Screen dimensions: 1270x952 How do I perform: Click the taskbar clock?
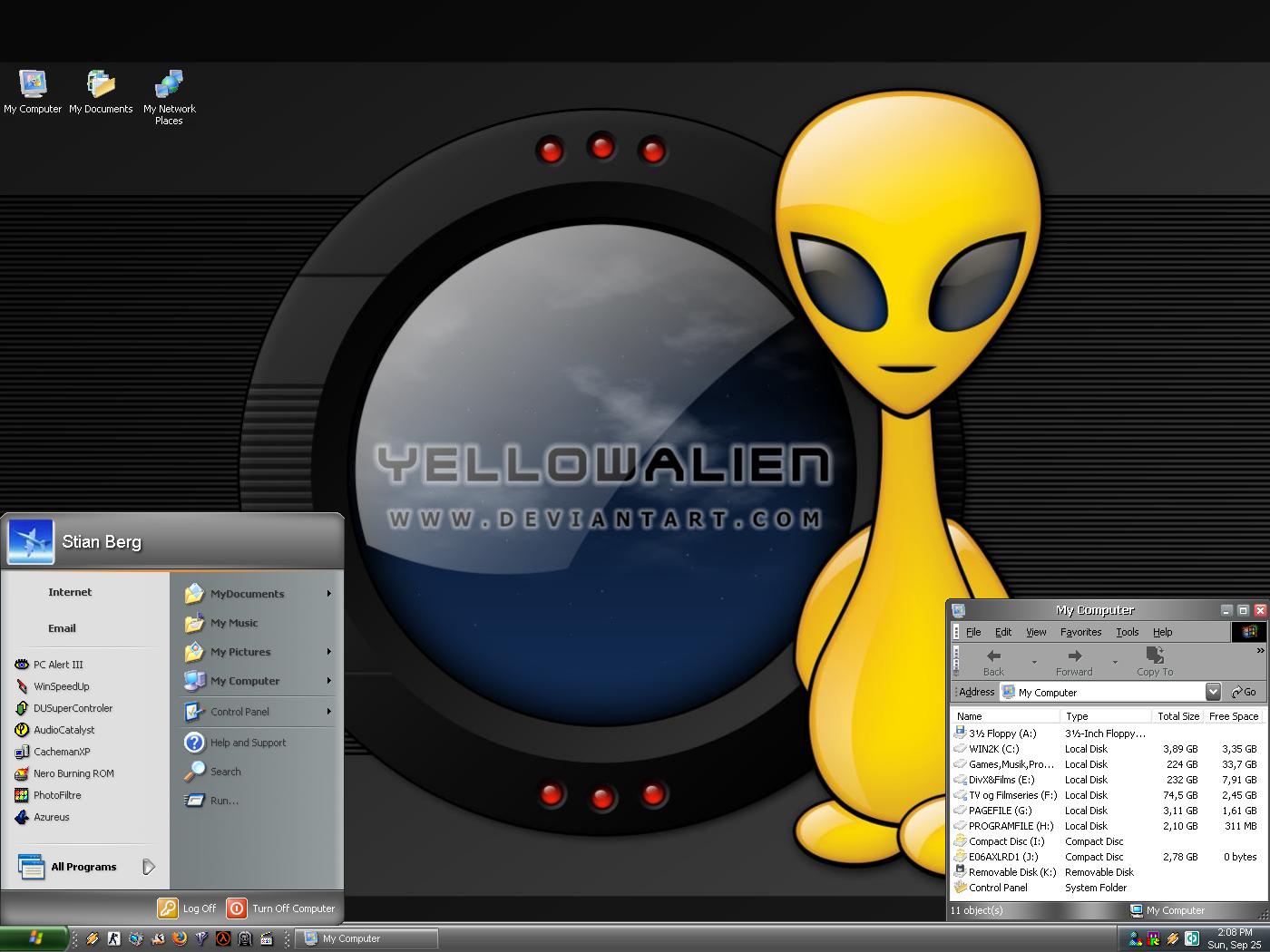tap(1235, 938)
